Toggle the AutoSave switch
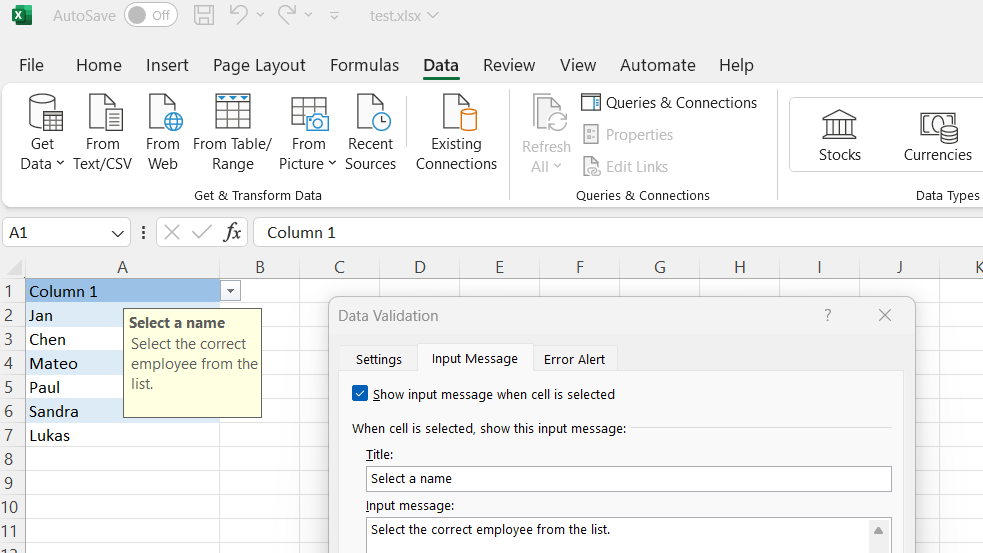 pyautogui.click(x=150, y=15)
